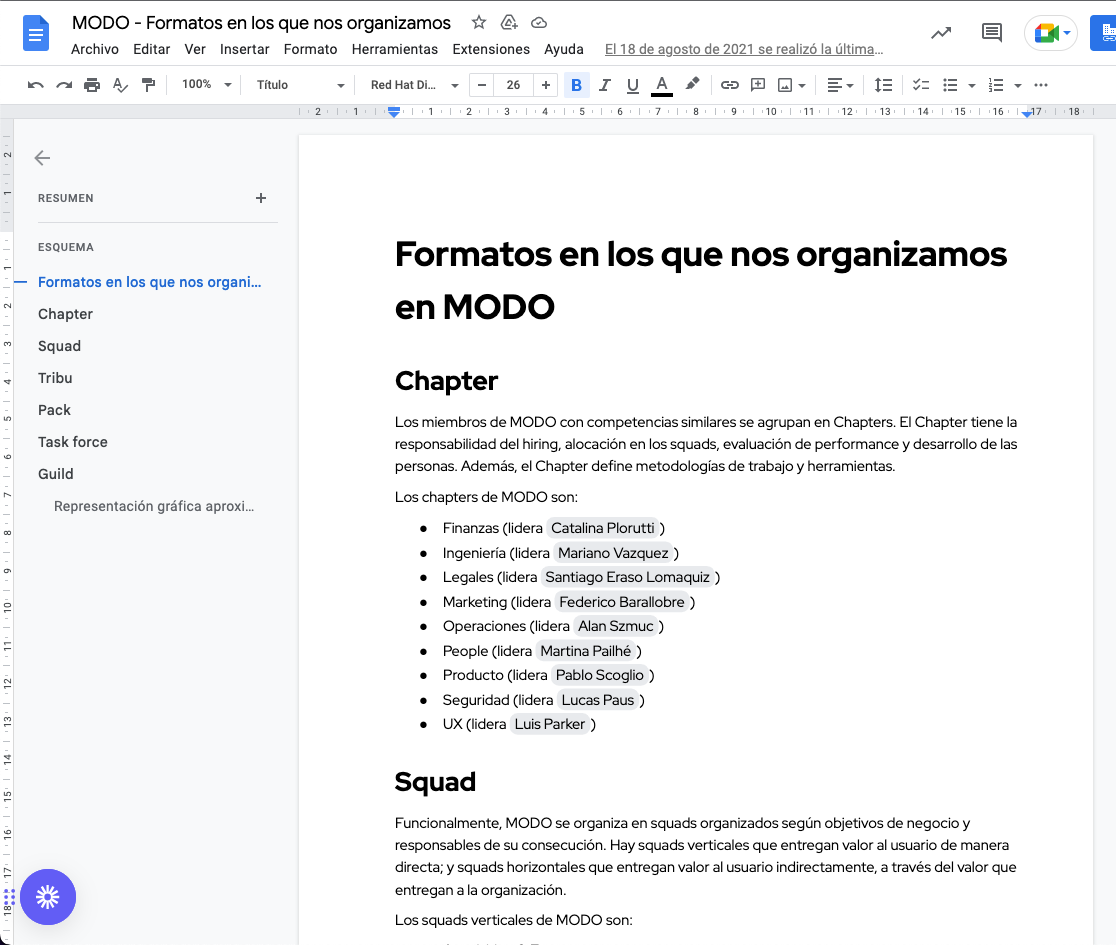The image size is (1116, 945).
Task: Jump to Tribu in the outline
Action: (x=55, y=378)
